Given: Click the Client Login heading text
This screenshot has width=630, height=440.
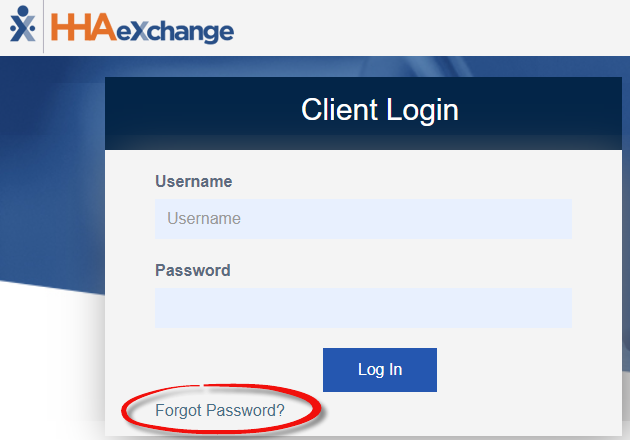Looking at the screenshot, I should tap(379, 109).
